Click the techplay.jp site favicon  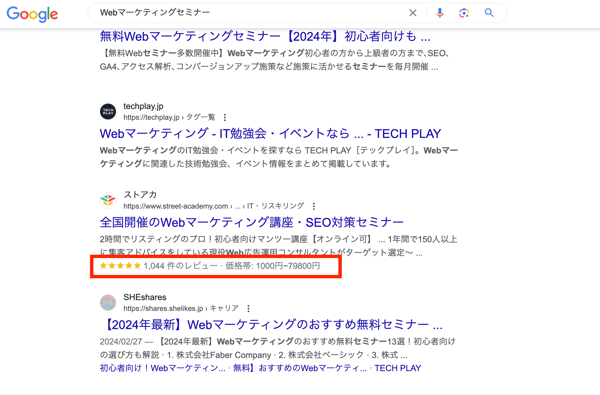point(108,111)
